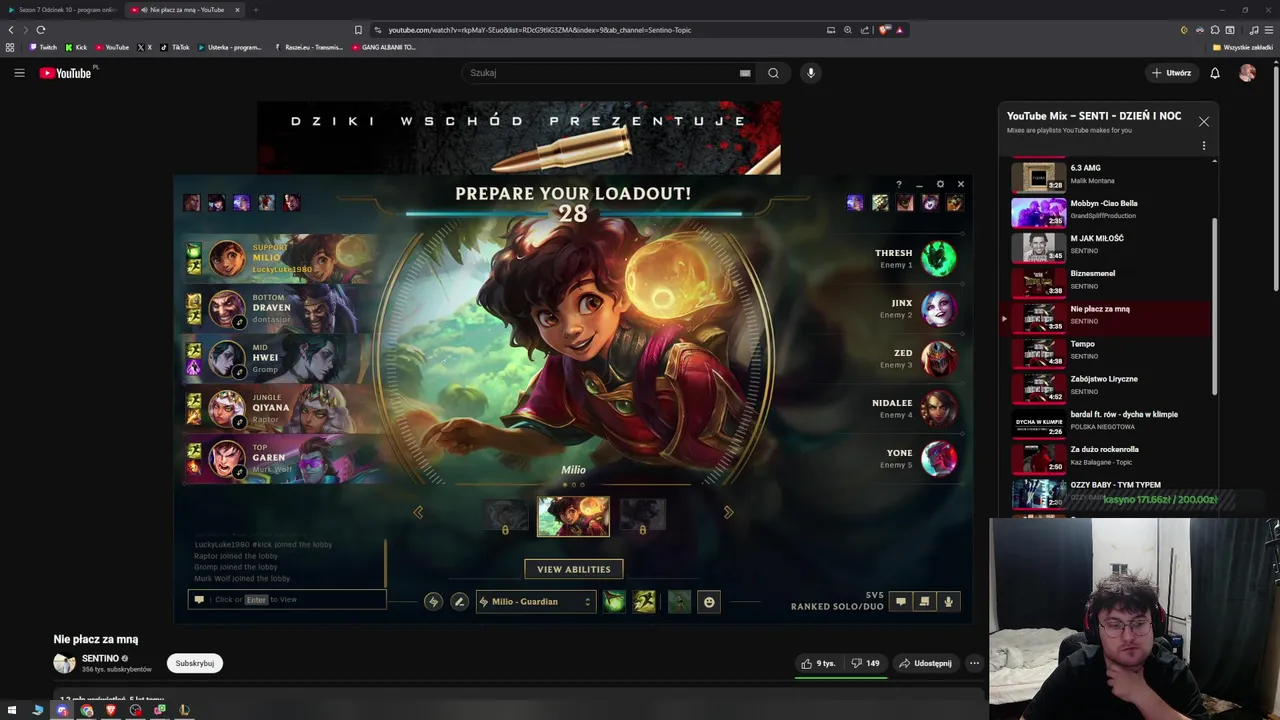Open 'Milio - Guardian' rune page dropdown
Image resolution: width=1280 pixels, height=720 pixels.
536,601
